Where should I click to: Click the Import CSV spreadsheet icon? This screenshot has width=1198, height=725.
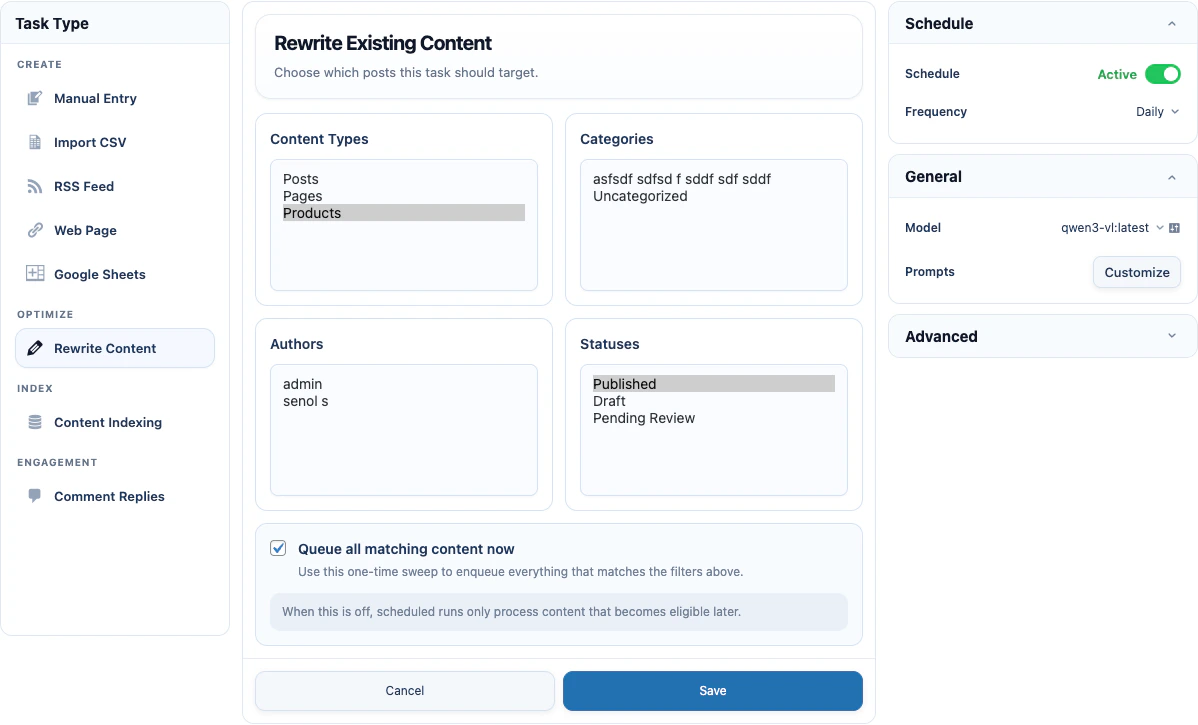(34, 142)
